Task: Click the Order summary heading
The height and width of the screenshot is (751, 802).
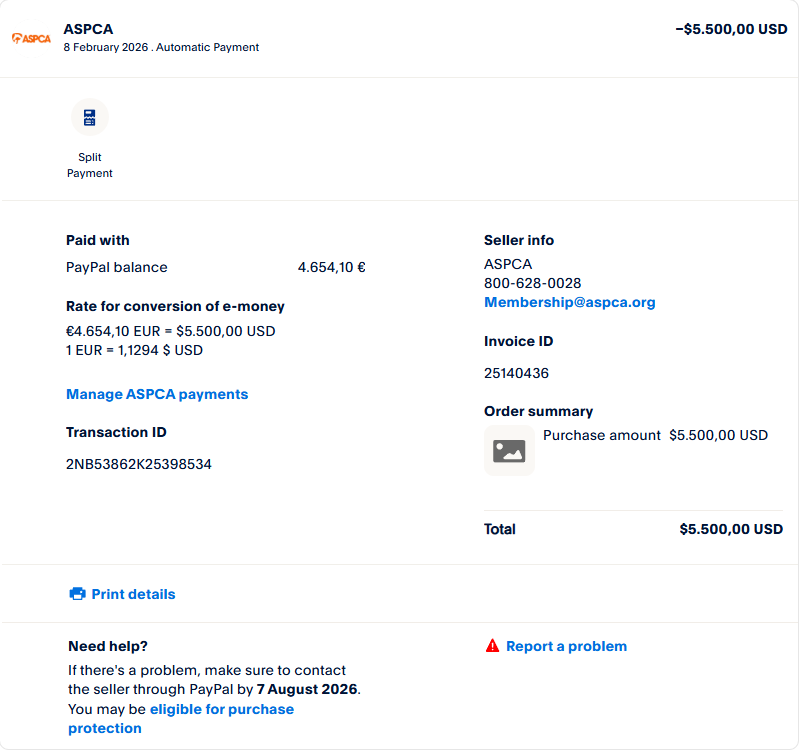Action: tap(539, 411)
